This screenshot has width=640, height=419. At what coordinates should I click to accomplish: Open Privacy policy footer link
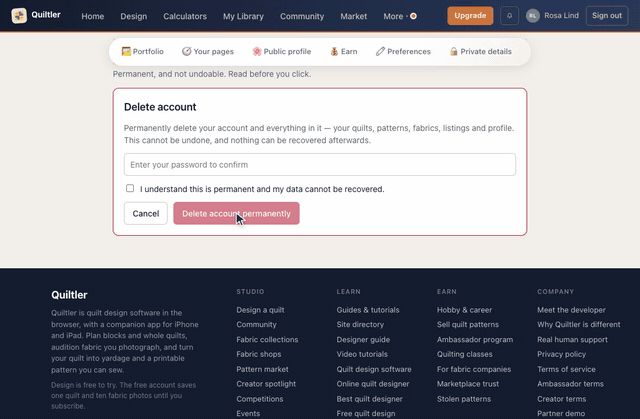[562, 354]
